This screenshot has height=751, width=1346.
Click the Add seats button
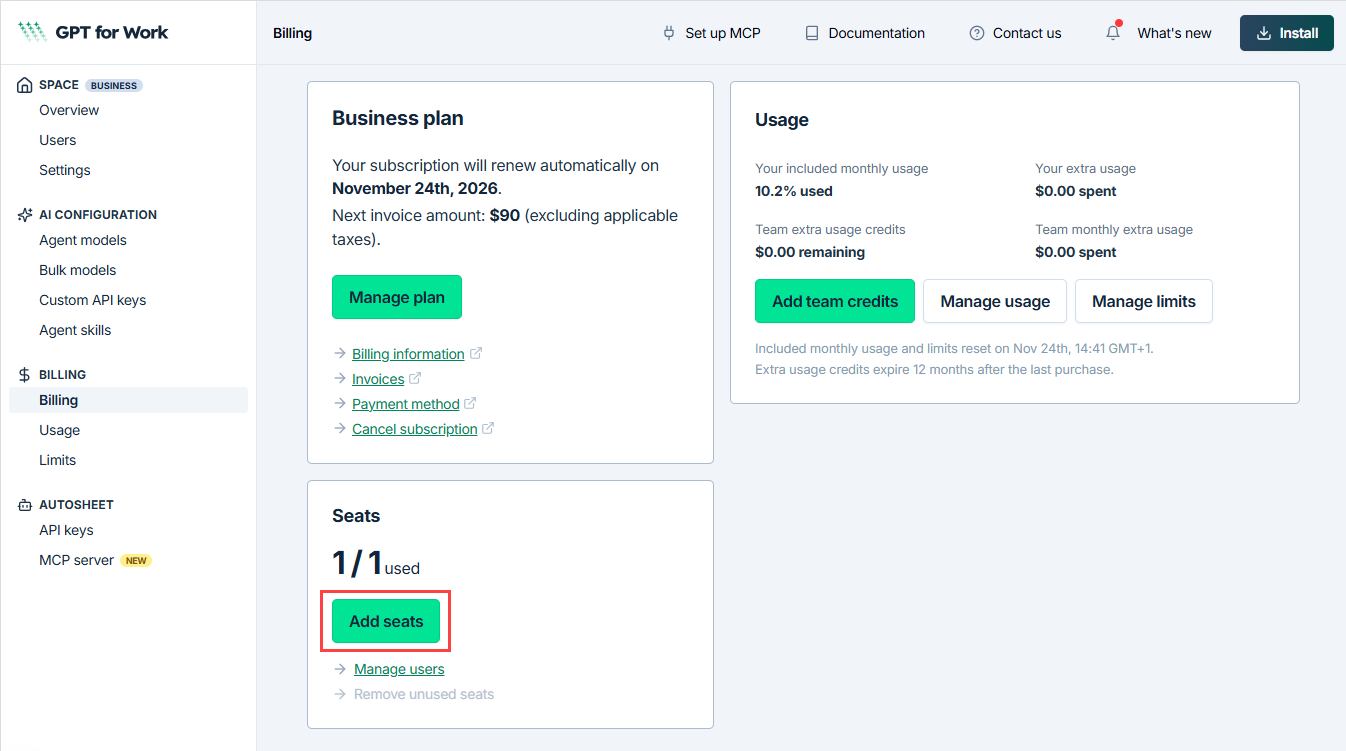(x=386, y=621)
